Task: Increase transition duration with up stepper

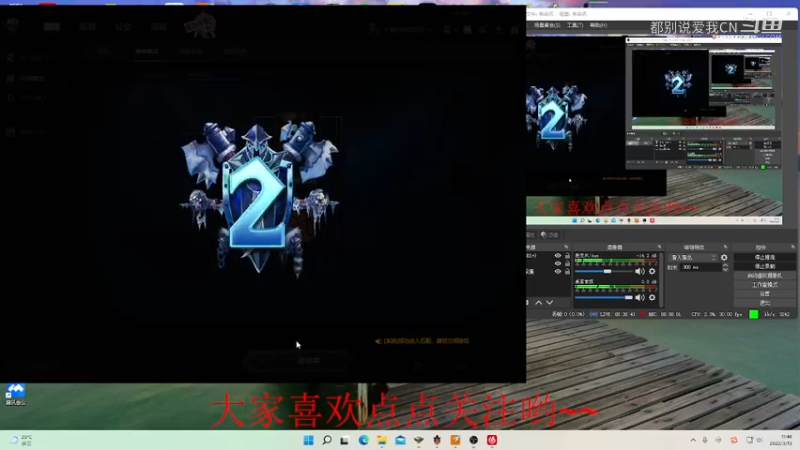Action: [x=725, y=265]
